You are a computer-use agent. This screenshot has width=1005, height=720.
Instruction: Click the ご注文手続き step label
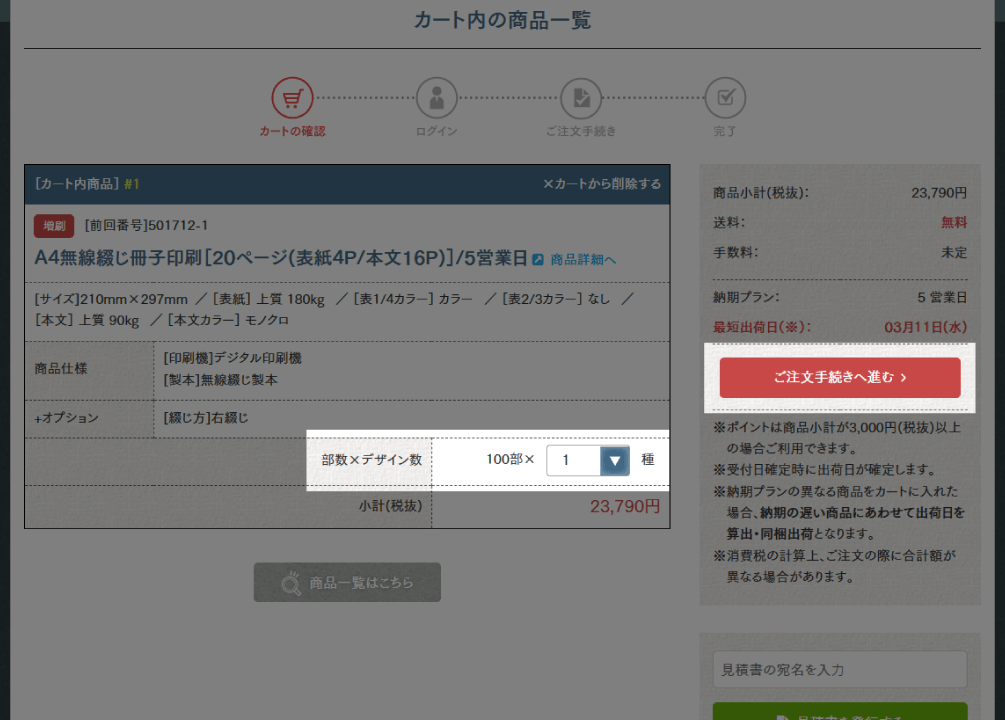point(580,131)
